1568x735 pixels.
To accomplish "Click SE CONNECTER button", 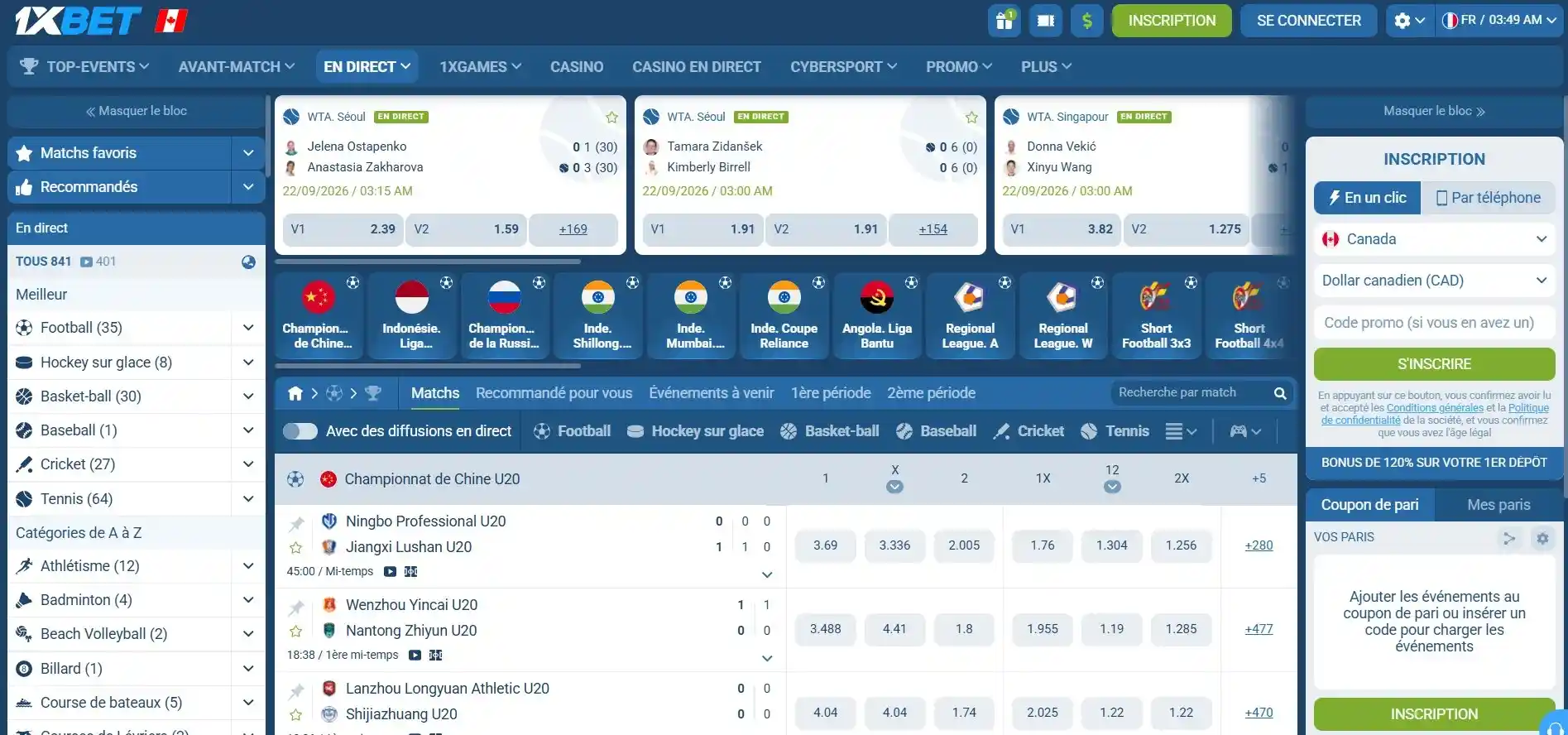I will pos(1308,21).
